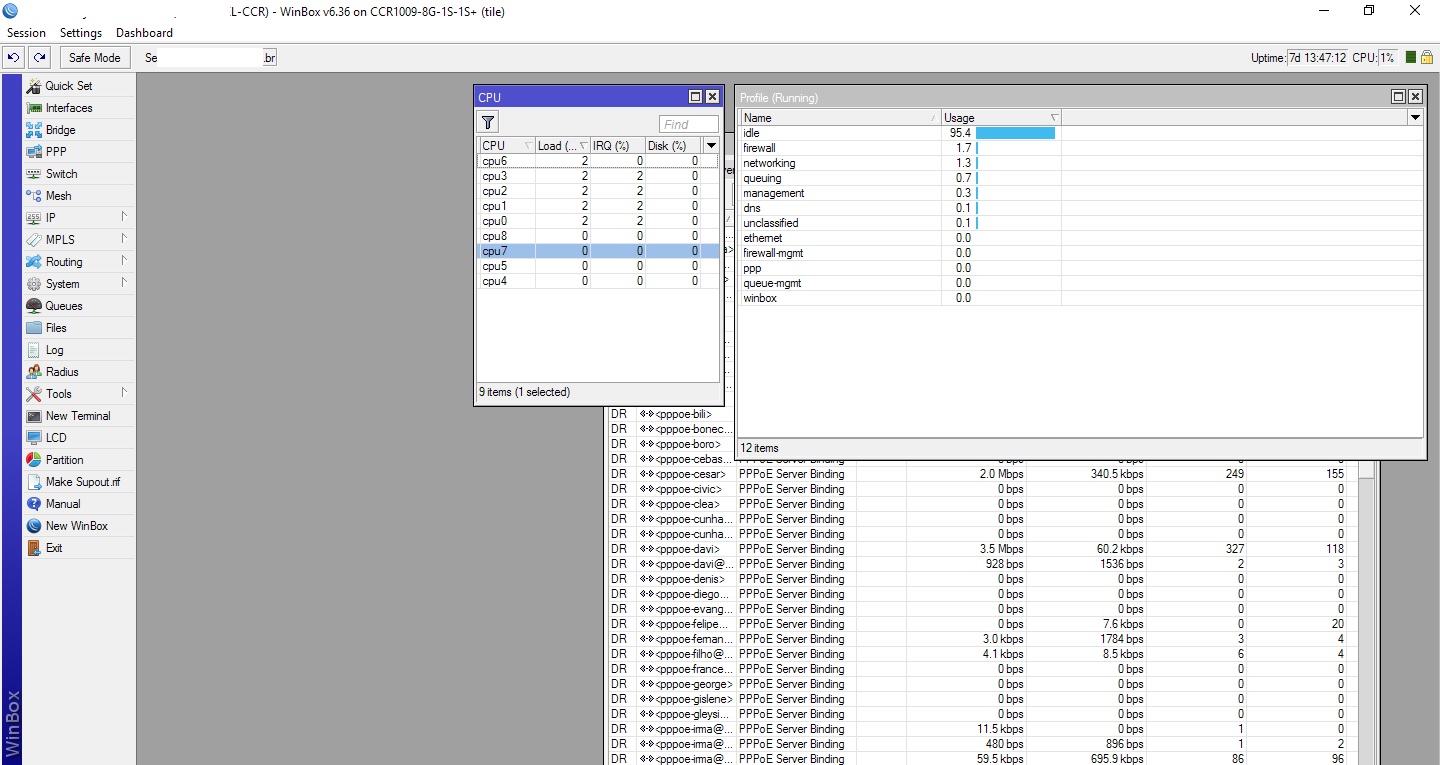Viewport: 1440px width, 765px height.
Task: Select the <pppoe-denis> interface row
Action: (982, 579)
